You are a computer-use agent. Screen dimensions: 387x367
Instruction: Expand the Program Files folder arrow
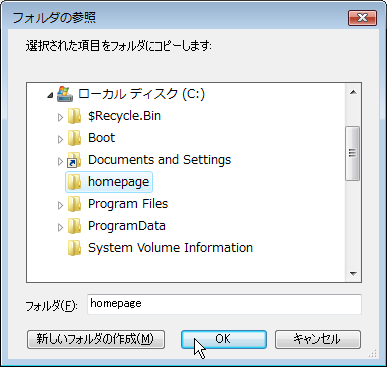(x=60, y=205)
